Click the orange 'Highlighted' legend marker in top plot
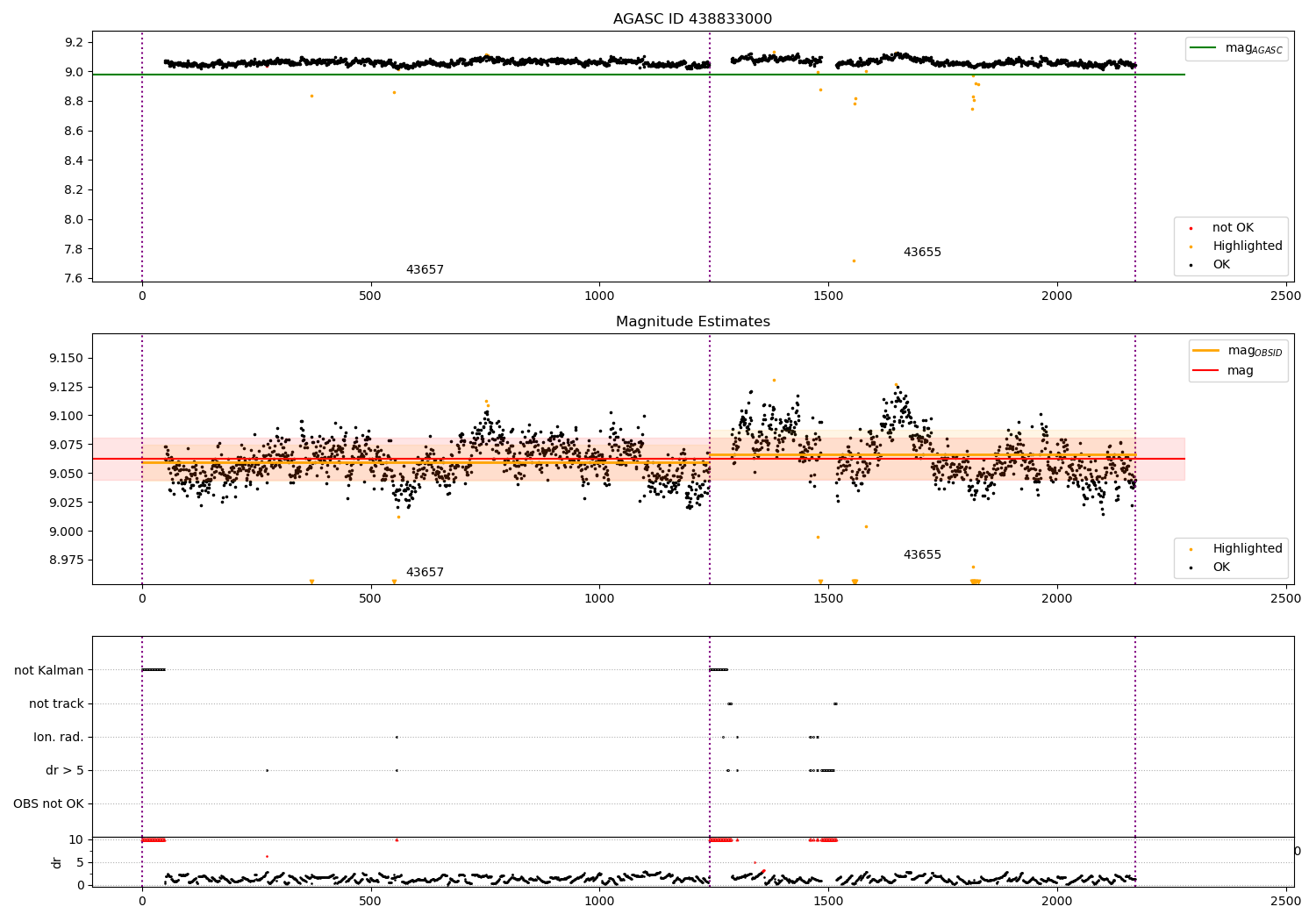The width and height of the screenshot is (1316, 921). 1191,246
